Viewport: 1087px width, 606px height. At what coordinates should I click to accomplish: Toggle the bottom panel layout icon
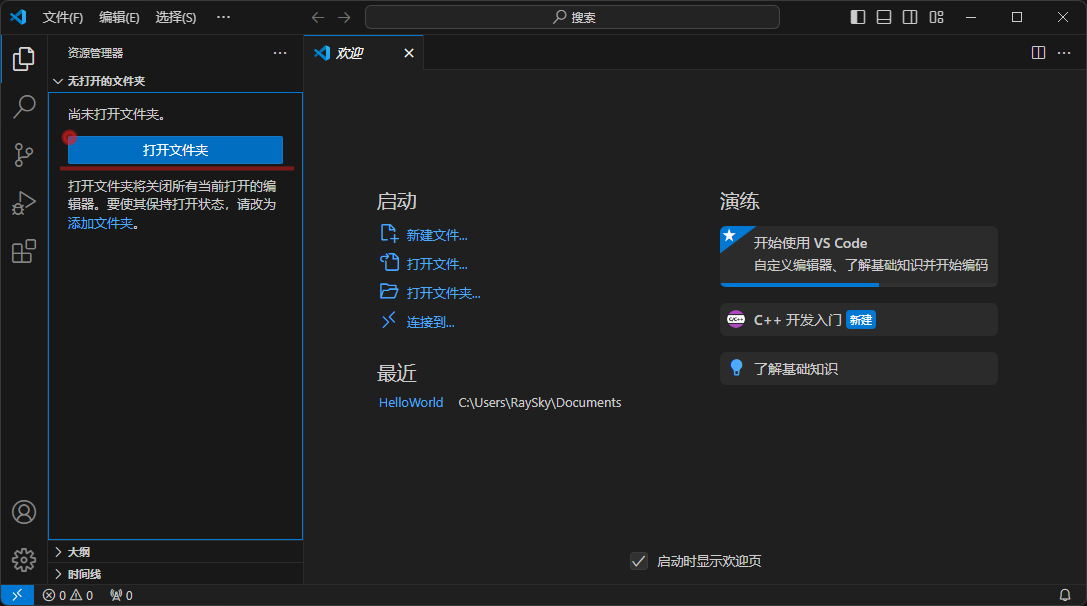coord(884,17)
